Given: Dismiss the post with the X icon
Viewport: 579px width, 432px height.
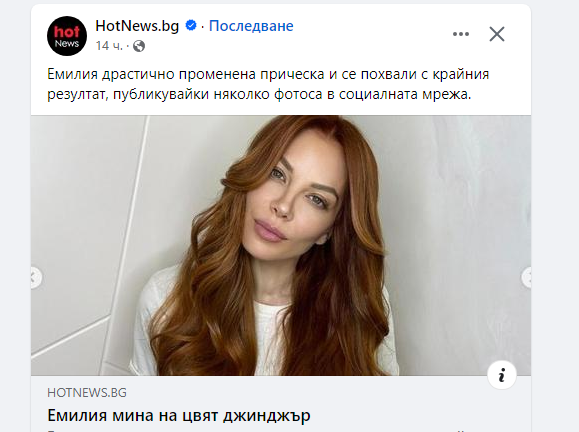Looking at the screenshot, I should (497, 34).
